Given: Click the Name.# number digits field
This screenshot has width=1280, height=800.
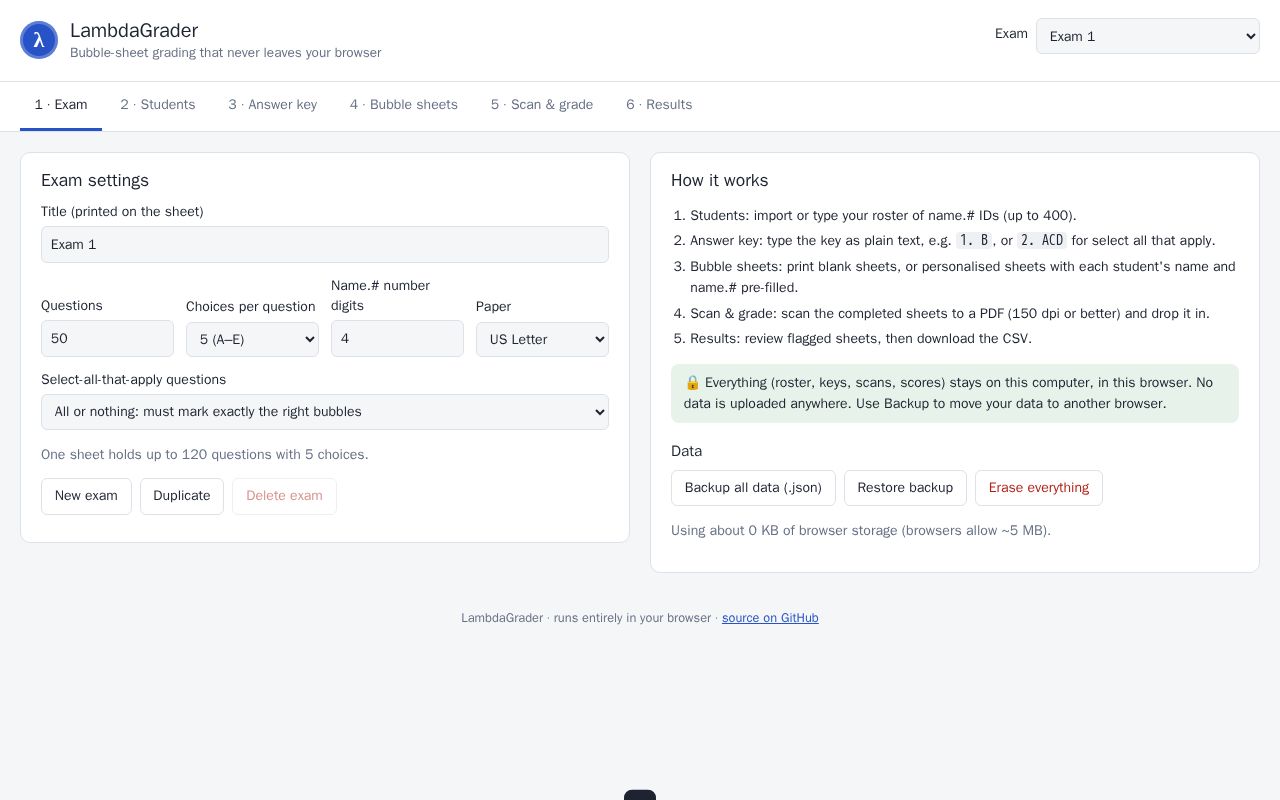Looking at the screenshot, I should point(397,339).
